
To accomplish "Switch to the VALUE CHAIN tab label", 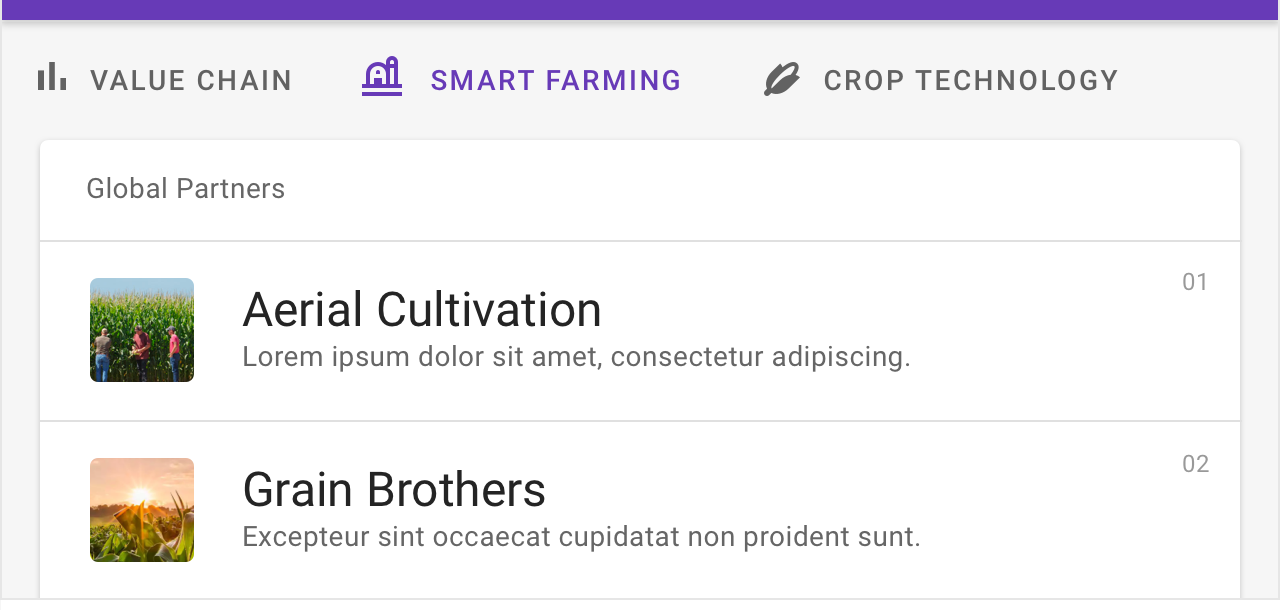I will point(191,80).
